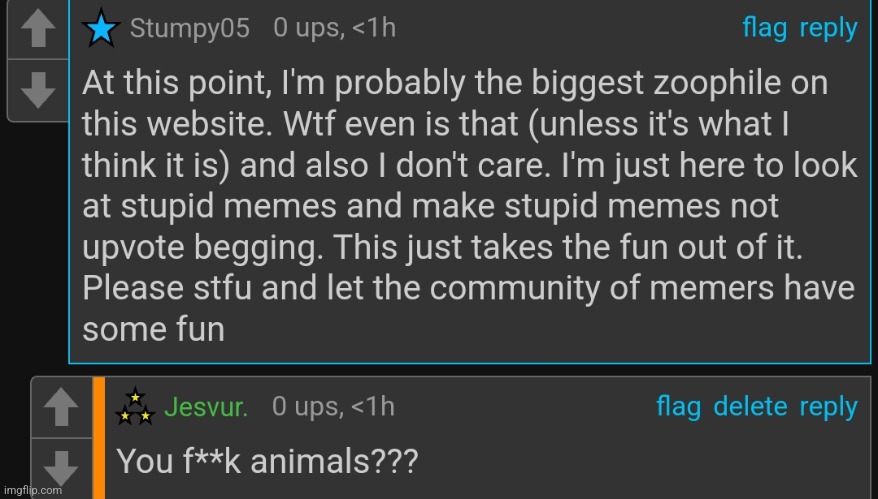878x499 pixels.
Task: Click the "You f**k animals???" comment text
Action: point(267,460)
